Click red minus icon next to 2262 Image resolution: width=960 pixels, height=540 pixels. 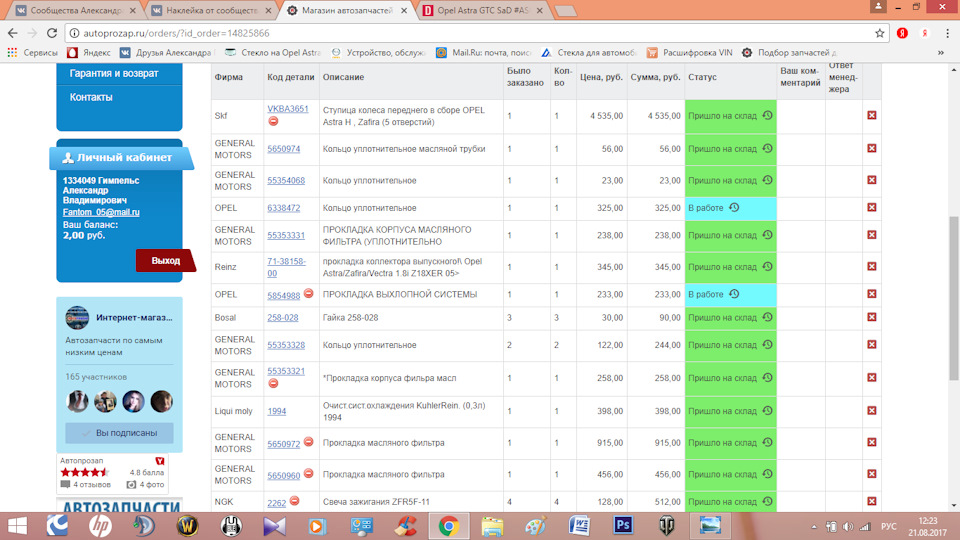294,501
